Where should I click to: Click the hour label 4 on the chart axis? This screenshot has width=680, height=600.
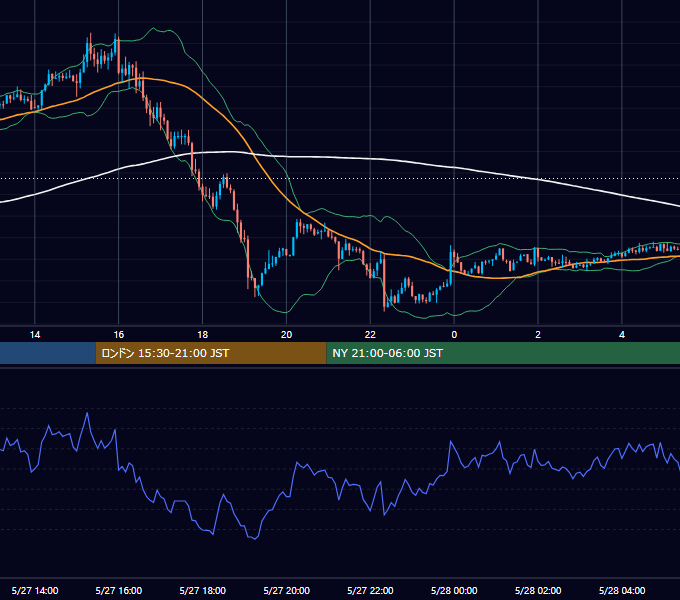tap(622, 335)
